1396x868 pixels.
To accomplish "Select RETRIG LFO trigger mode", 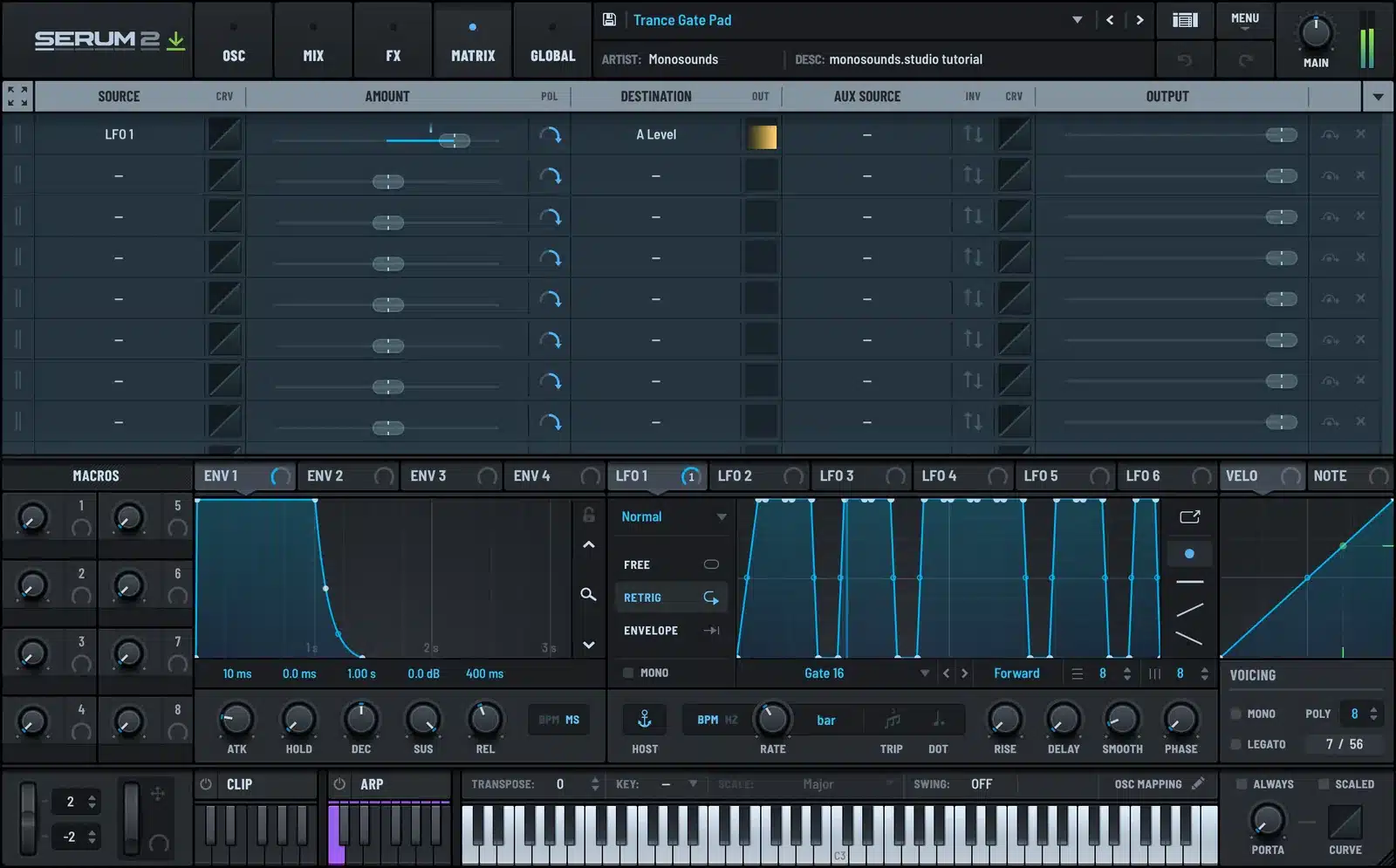I will [x=671, y=598].
